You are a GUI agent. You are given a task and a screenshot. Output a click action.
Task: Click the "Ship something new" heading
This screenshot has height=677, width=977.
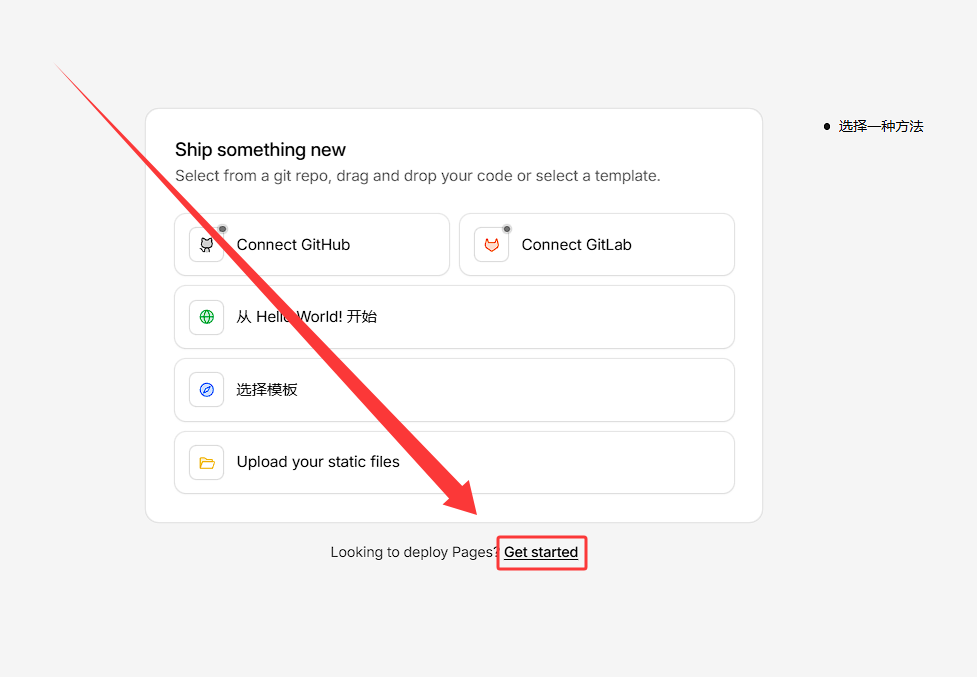coord(260,150)
